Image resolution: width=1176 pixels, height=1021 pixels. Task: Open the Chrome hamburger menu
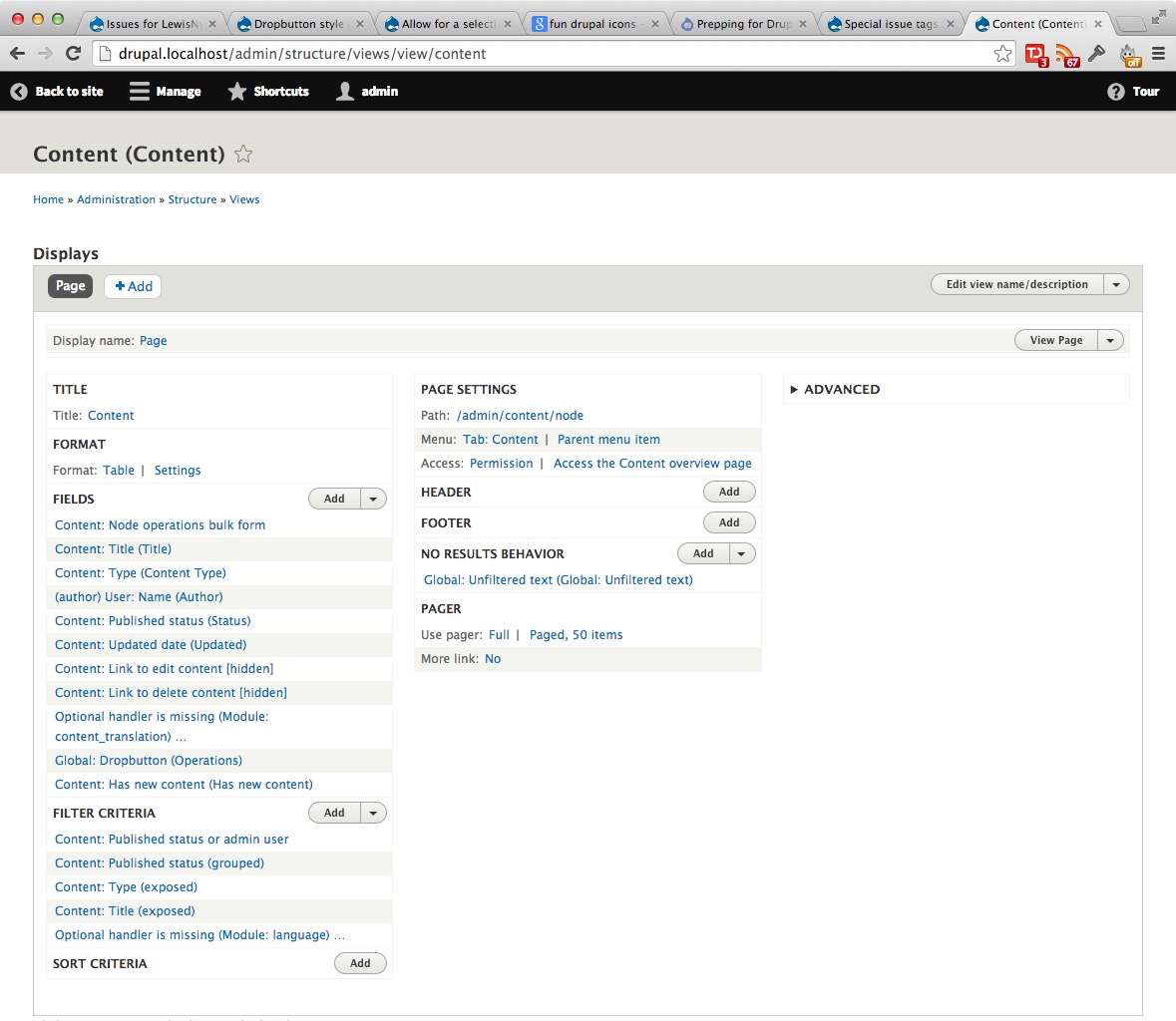1158,54
